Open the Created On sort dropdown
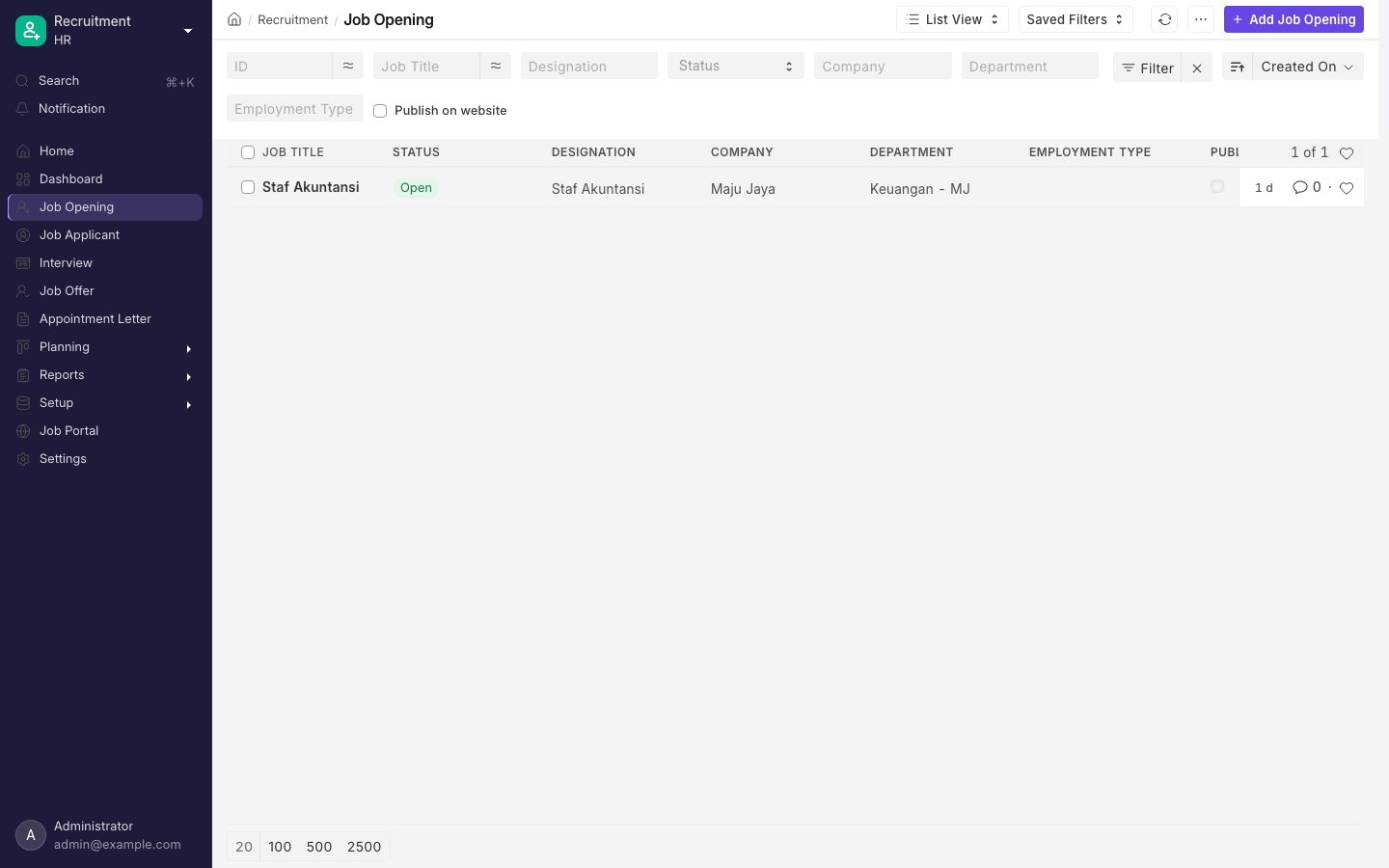The width and height of the screenshot is (1389, 868). [1308, 67]
